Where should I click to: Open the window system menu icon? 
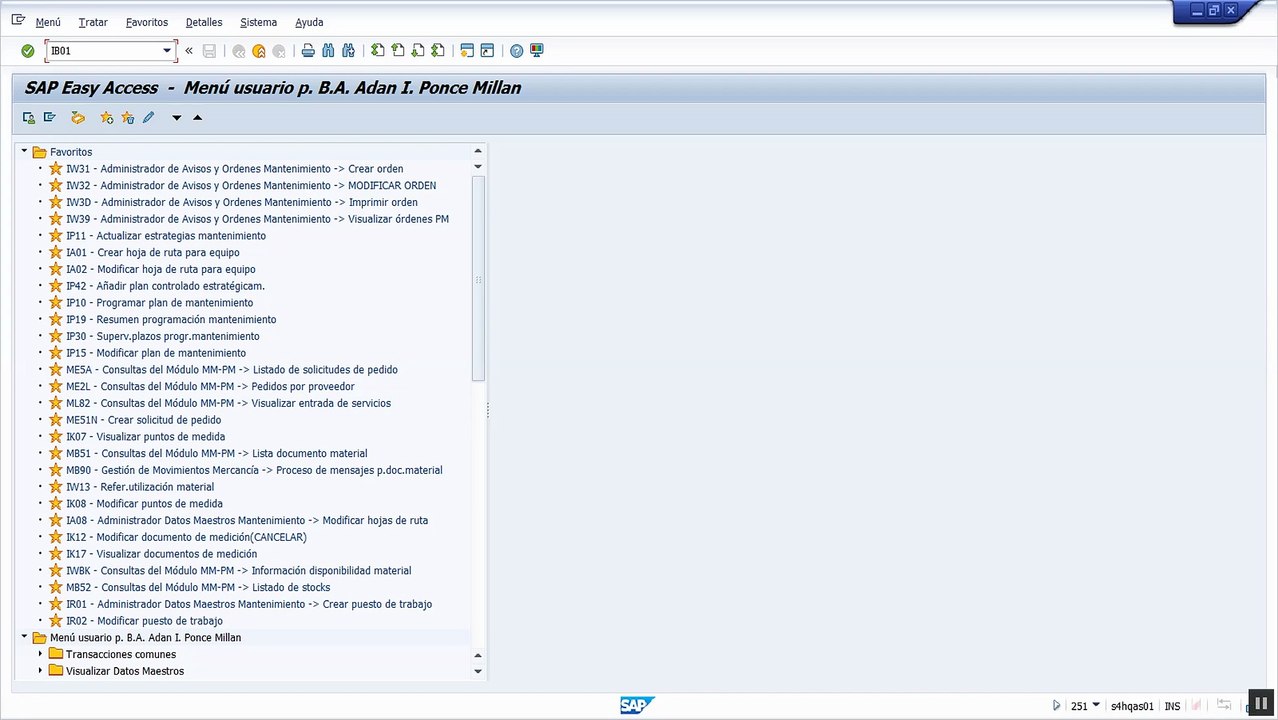(18, 20)
